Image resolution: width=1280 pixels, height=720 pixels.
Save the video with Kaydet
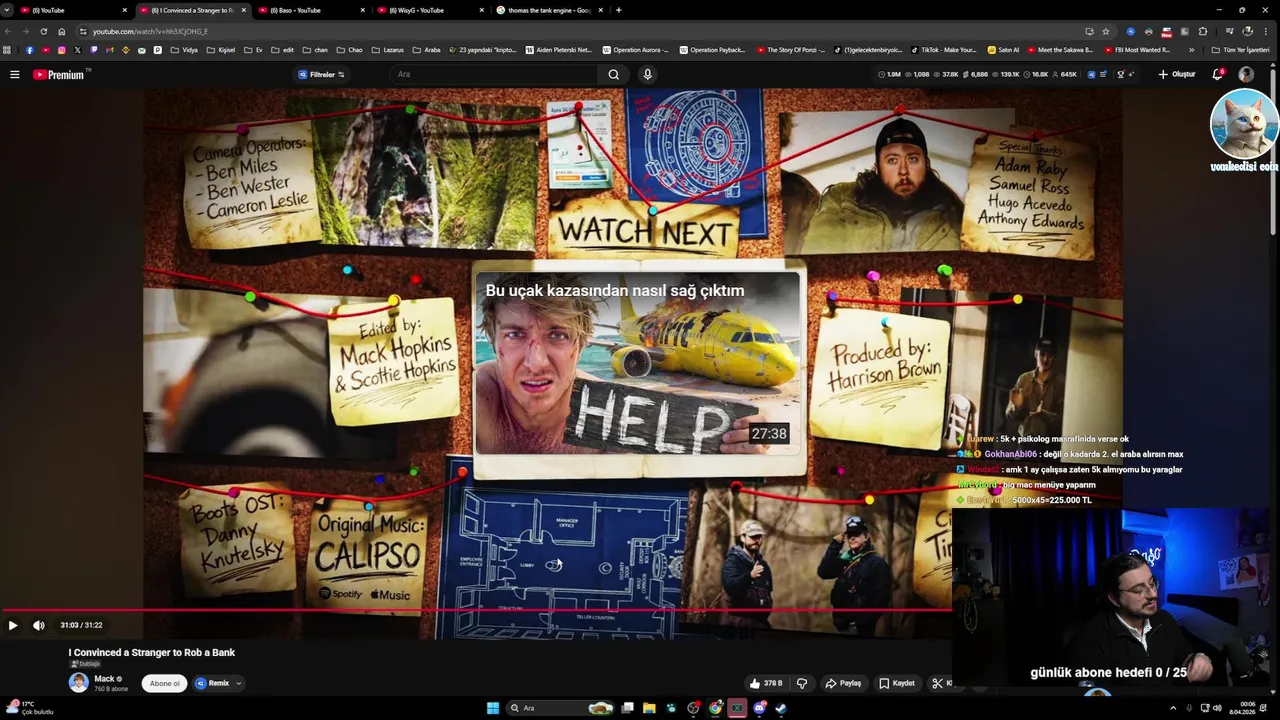coord(897,683)
